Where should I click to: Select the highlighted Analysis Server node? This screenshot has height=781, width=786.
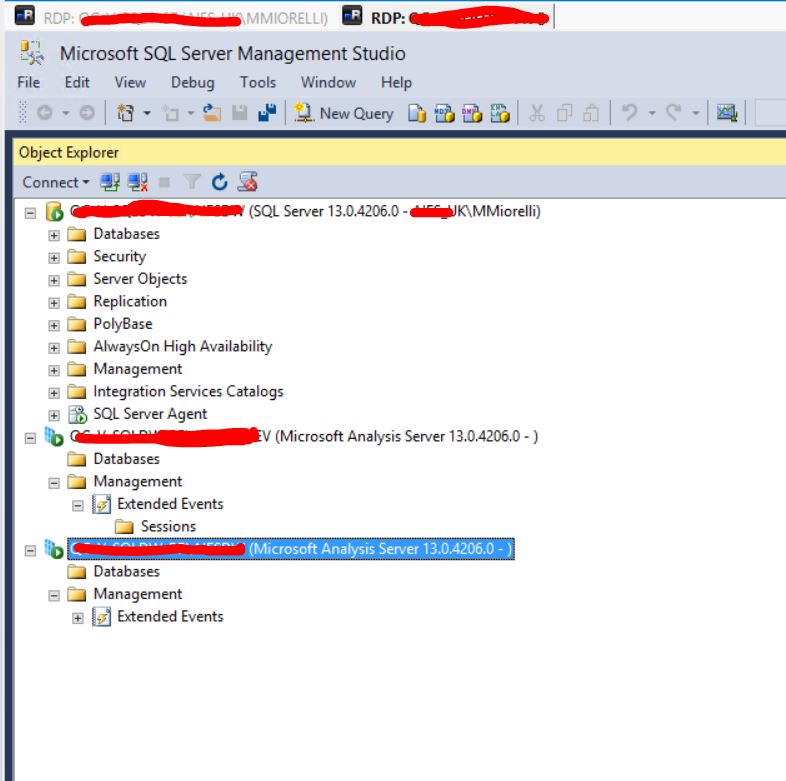(x=291, y=549)
